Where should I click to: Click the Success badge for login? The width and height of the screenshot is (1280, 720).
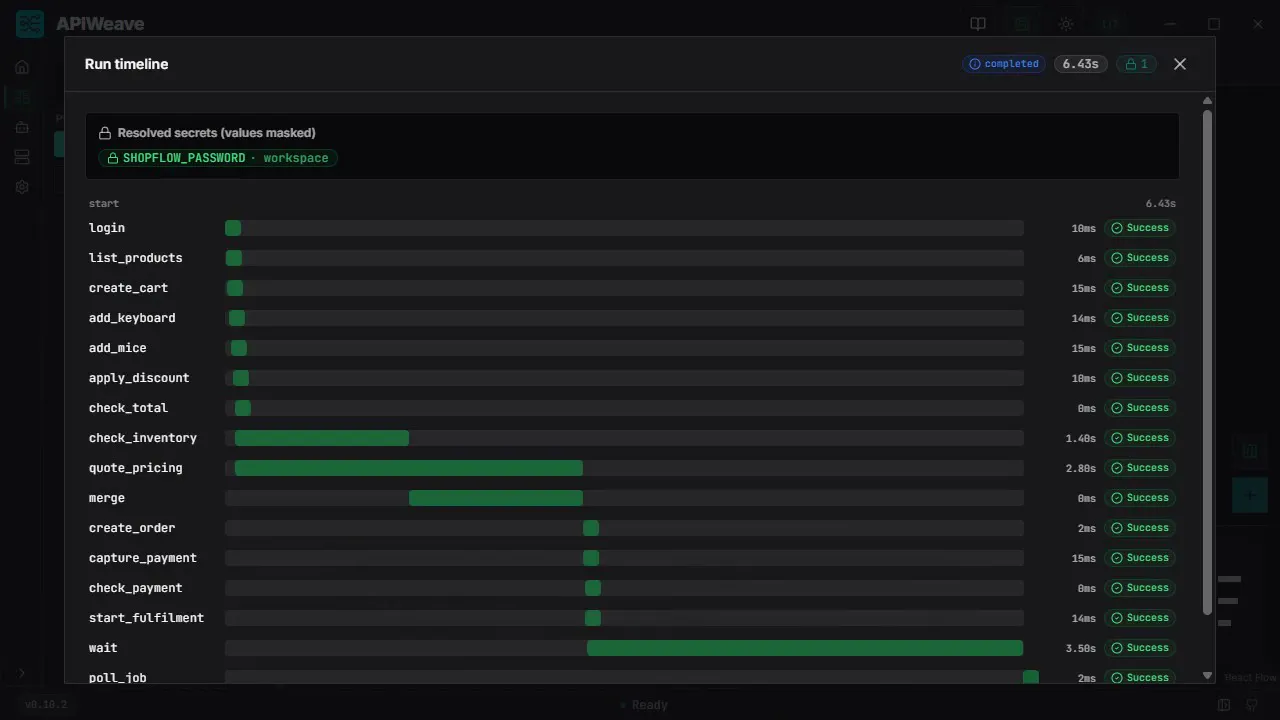pos(1140,228)
